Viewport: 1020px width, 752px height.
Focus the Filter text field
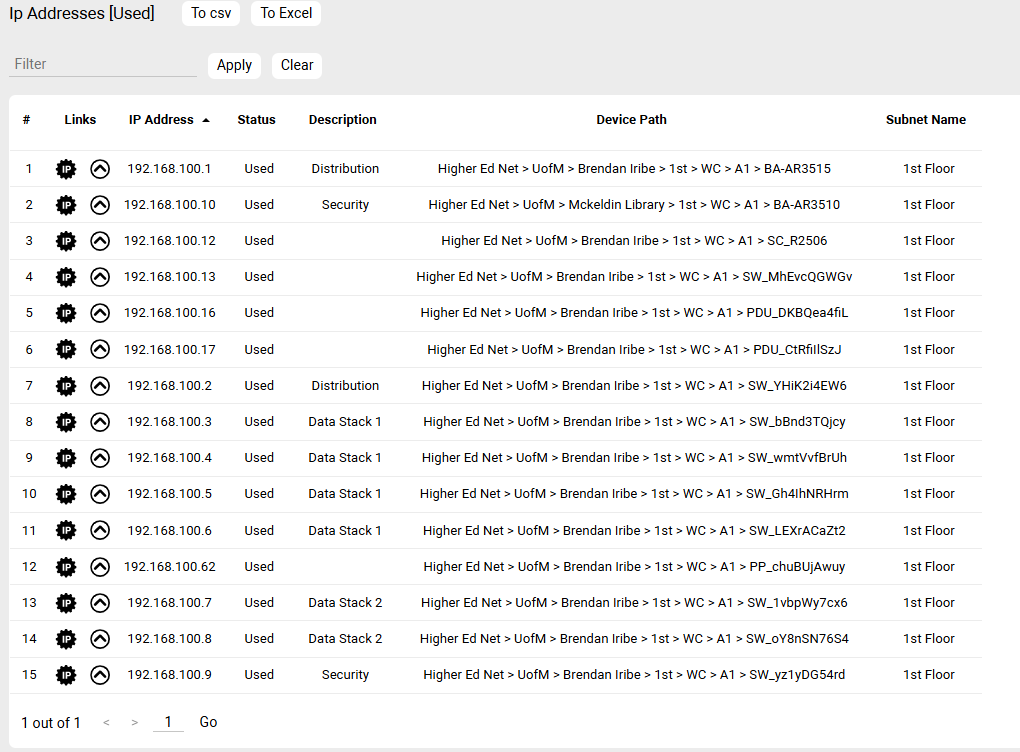pos(103,64)
